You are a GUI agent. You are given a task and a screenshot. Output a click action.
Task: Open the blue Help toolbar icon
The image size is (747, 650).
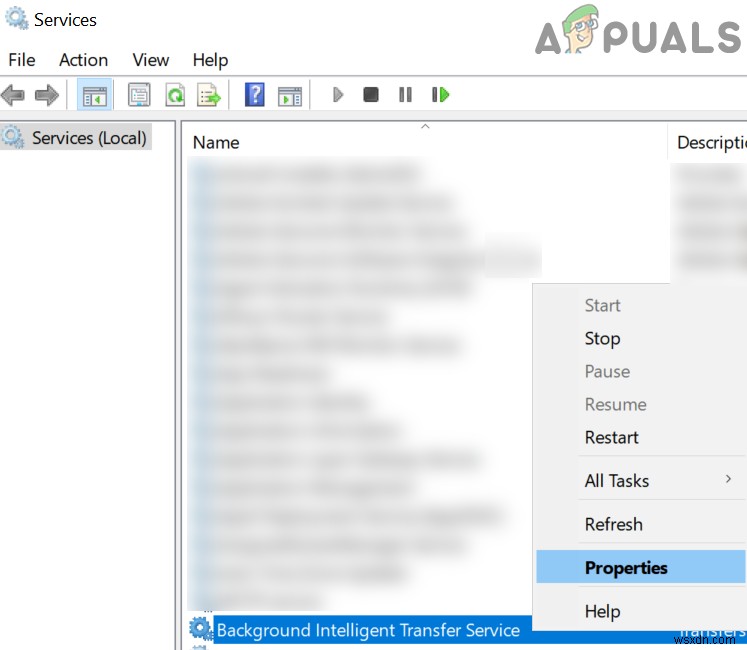pos(254,94)
